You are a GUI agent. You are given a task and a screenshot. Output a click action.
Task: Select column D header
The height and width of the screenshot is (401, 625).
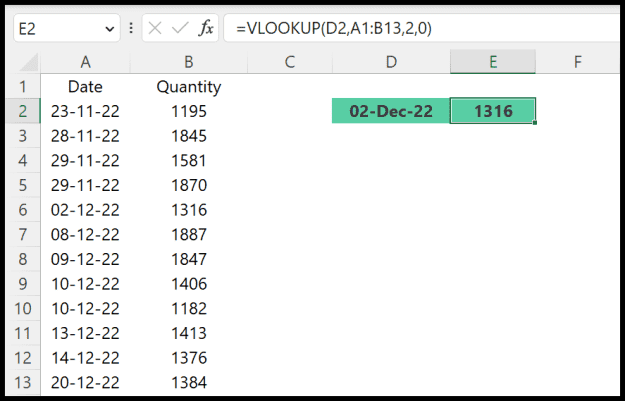[390, 62]
